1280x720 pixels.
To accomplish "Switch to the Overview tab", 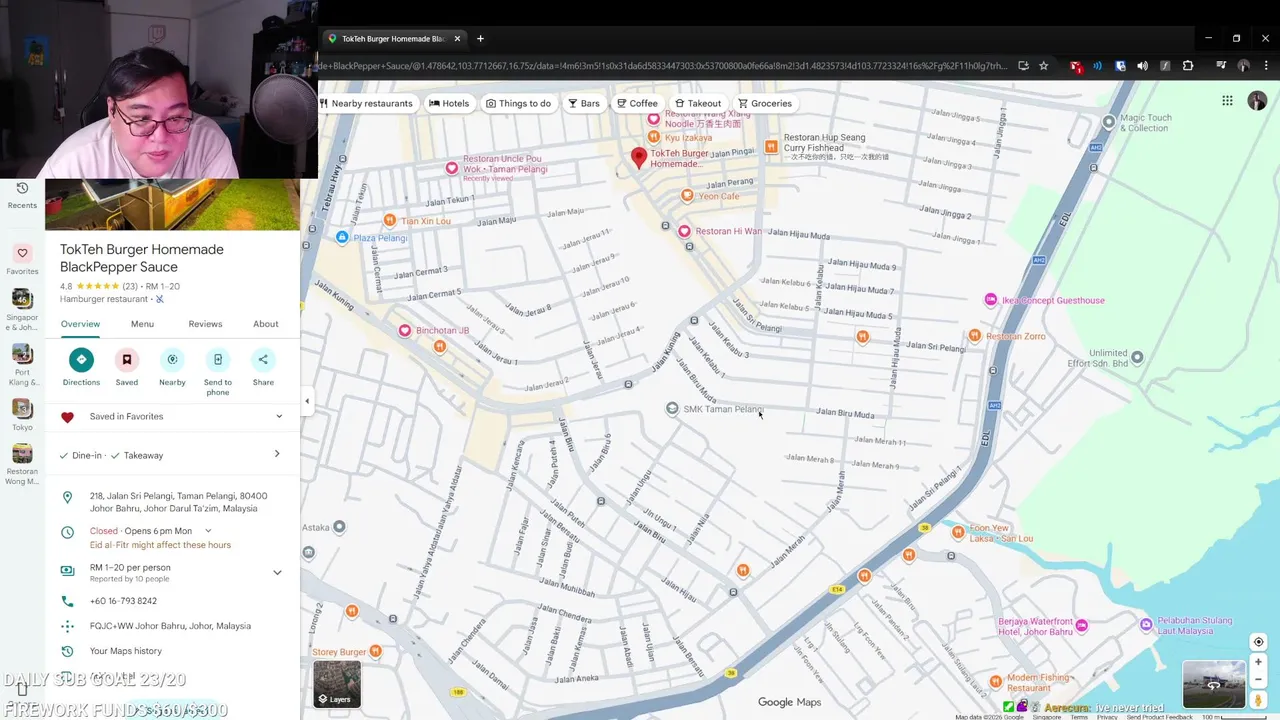I will [80, 324].
